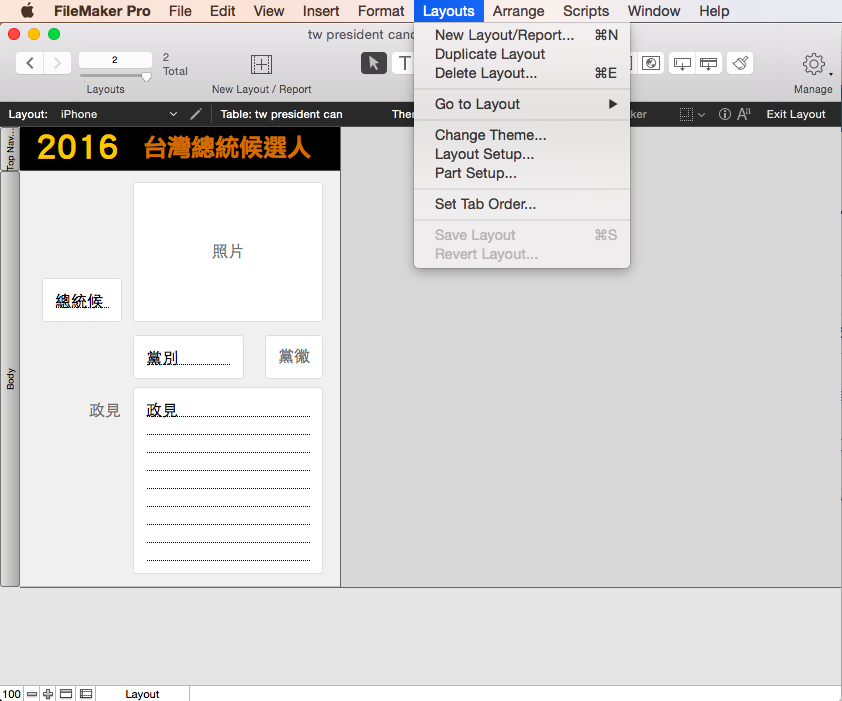Open the New Layout / Report tool

point(260,63)
